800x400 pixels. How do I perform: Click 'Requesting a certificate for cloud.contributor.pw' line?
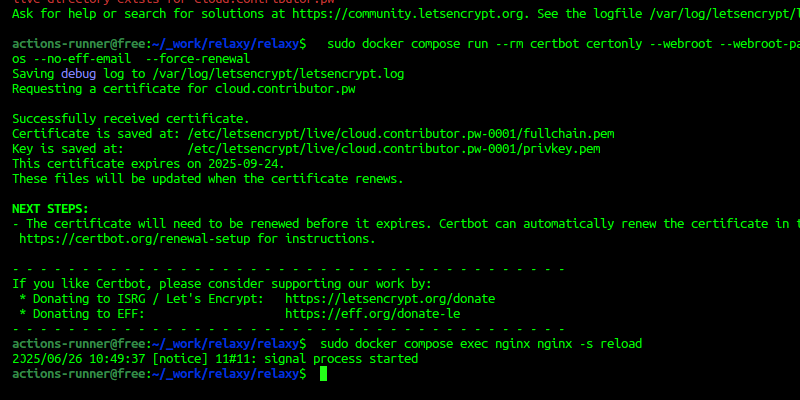click(184, 89)
